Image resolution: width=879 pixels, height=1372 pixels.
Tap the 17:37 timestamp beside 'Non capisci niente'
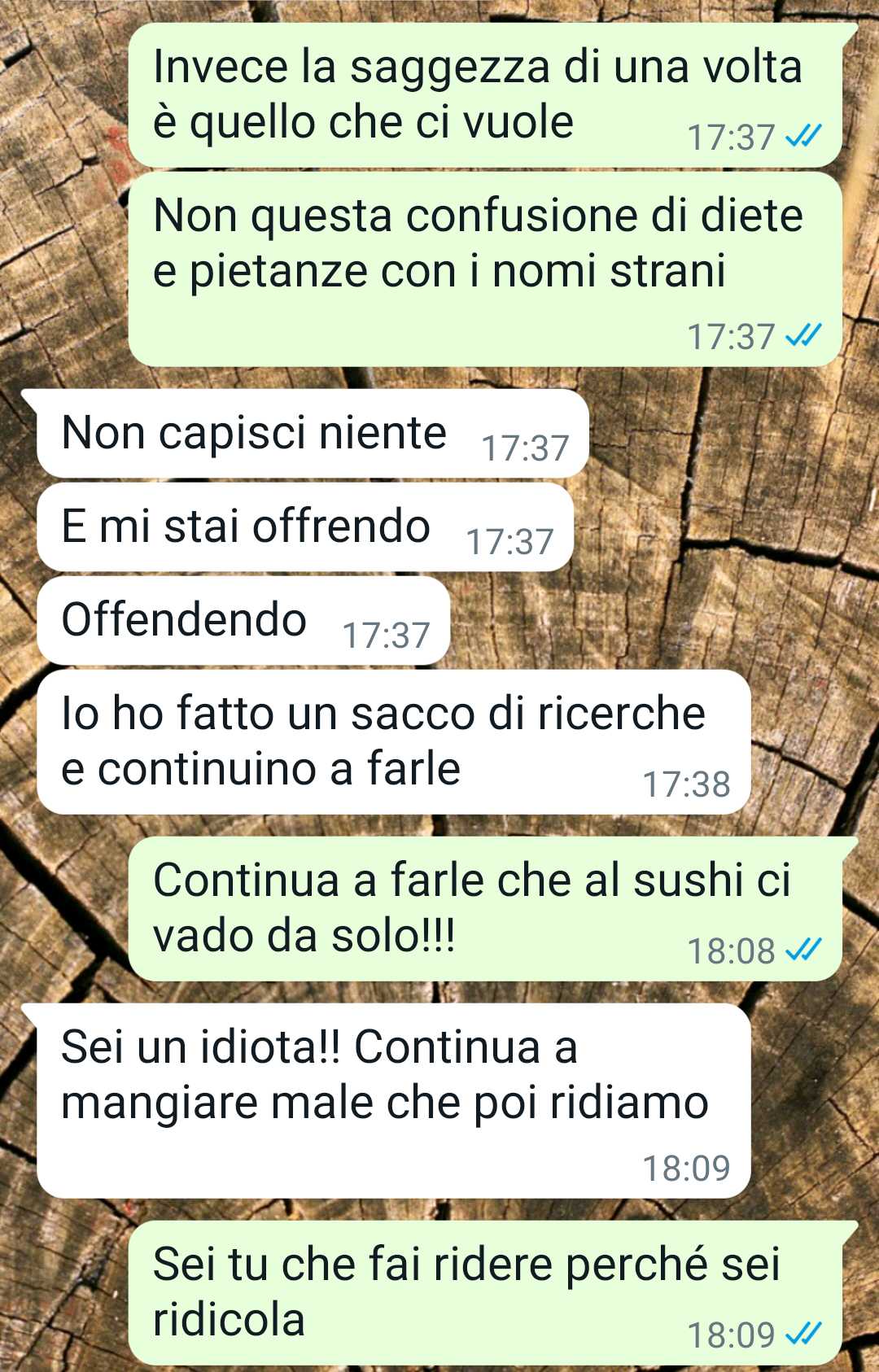pos(525,448)
